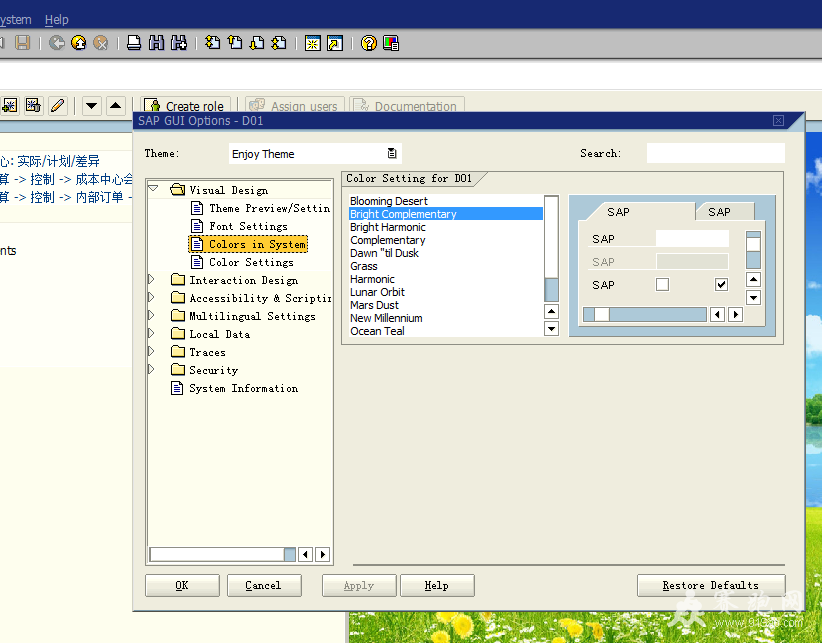Click in the Search input field
The image size is (822, 643).
pos(716,153)
